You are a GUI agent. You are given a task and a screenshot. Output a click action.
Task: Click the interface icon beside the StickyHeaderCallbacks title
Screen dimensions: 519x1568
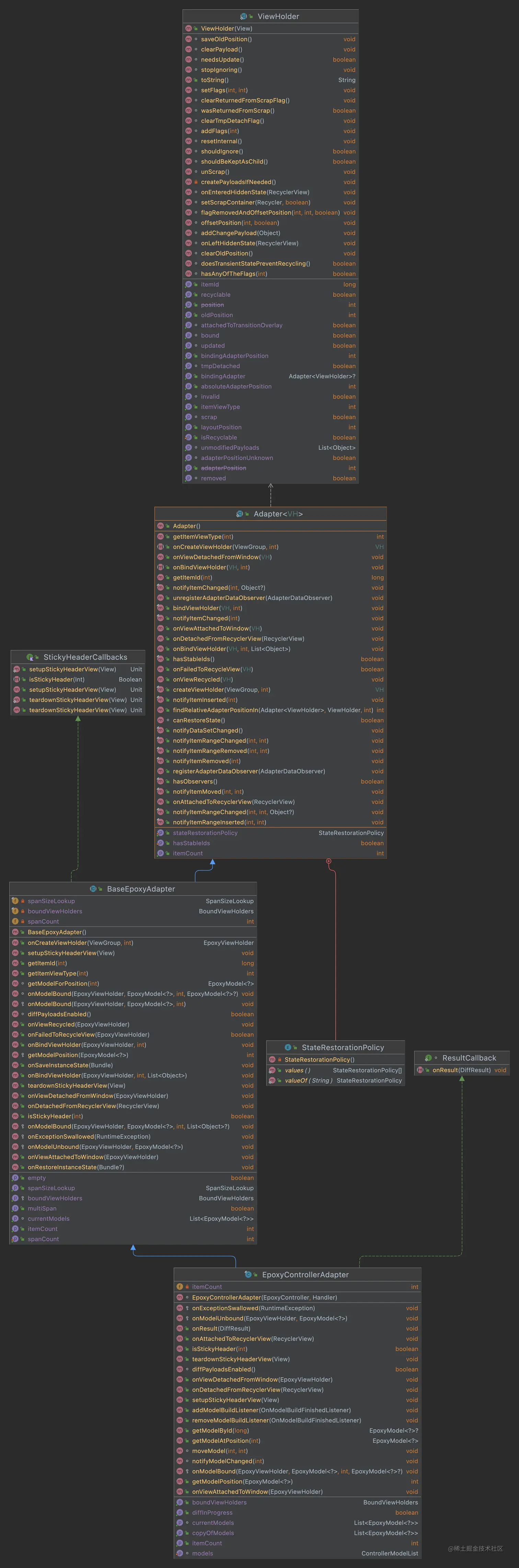(x=30, y=657)
